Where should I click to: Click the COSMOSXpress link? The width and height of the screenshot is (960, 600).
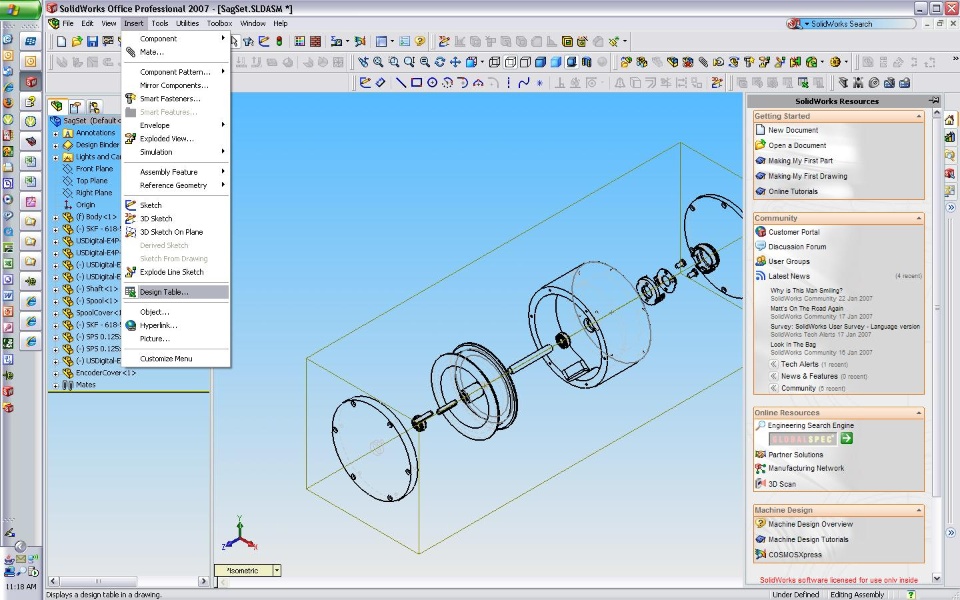click(795, 555)
